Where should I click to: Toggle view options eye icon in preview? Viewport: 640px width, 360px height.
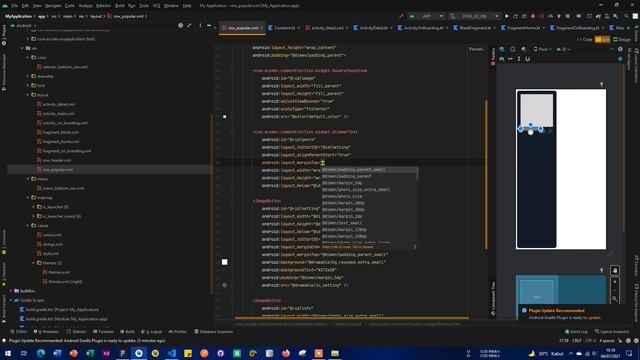pyautogui.click(x=502, y=59)
